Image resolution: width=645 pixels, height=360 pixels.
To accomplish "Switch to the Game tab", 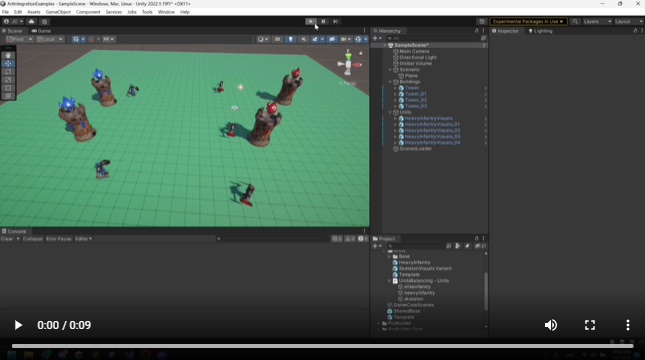I will (x=41, y=31).
